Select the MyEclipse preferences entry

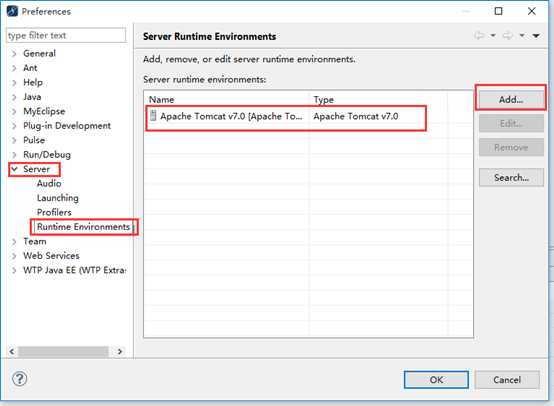(x=44, y=111)
